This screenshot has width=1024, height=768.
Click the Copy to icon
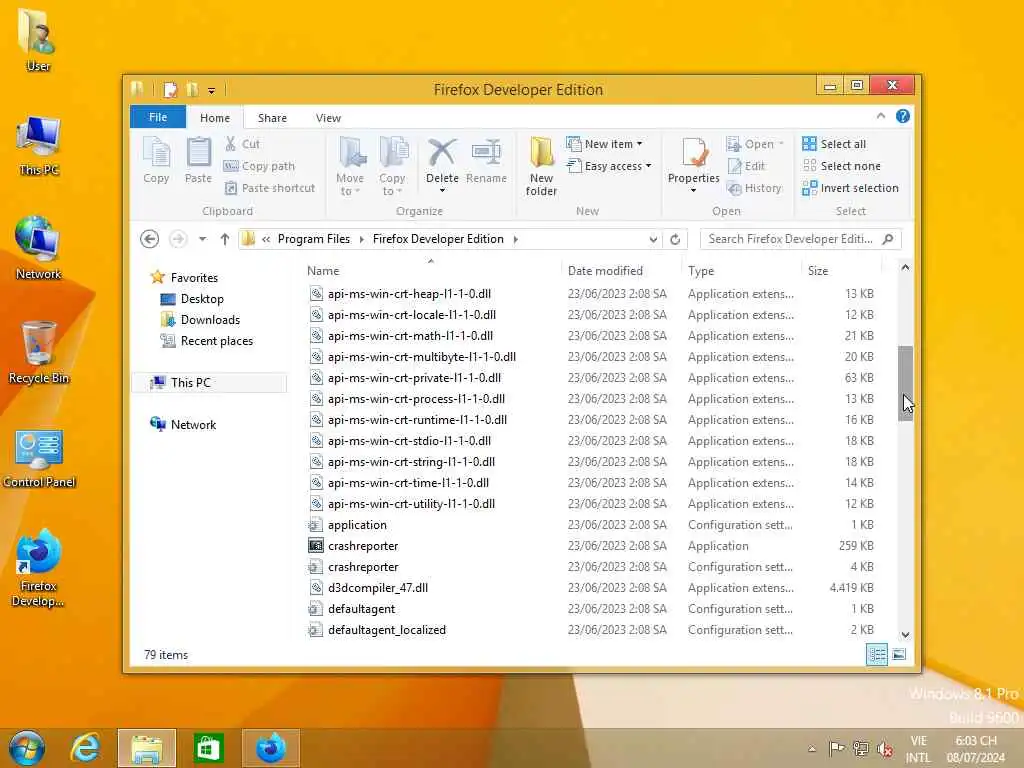(392, 166)
